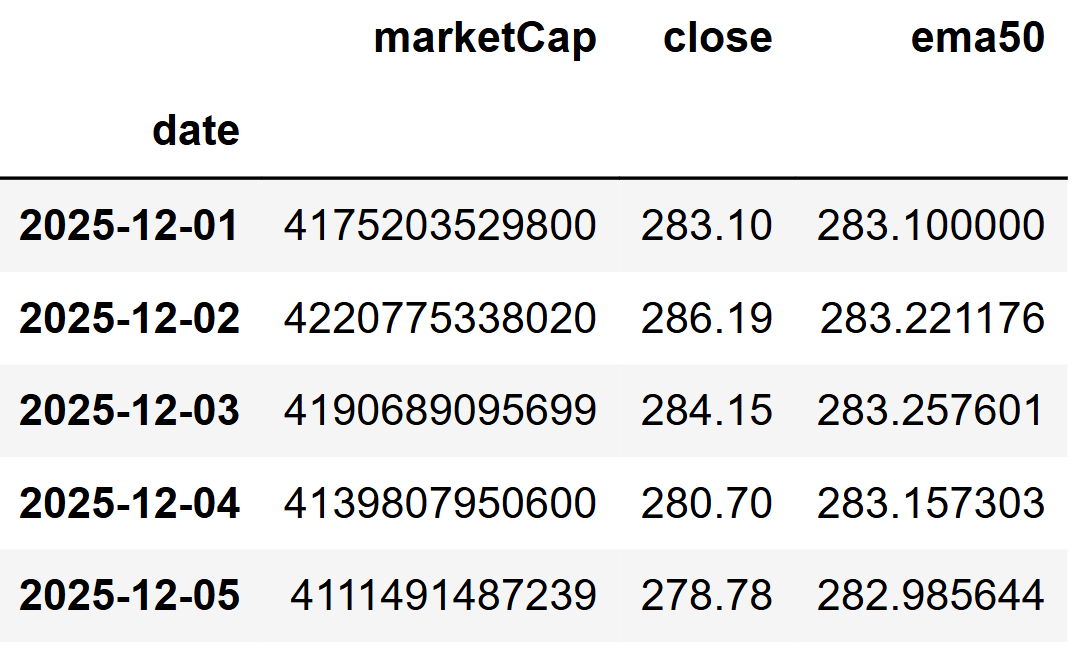Click ema50 value 282.985644

[x=931, y=594]
